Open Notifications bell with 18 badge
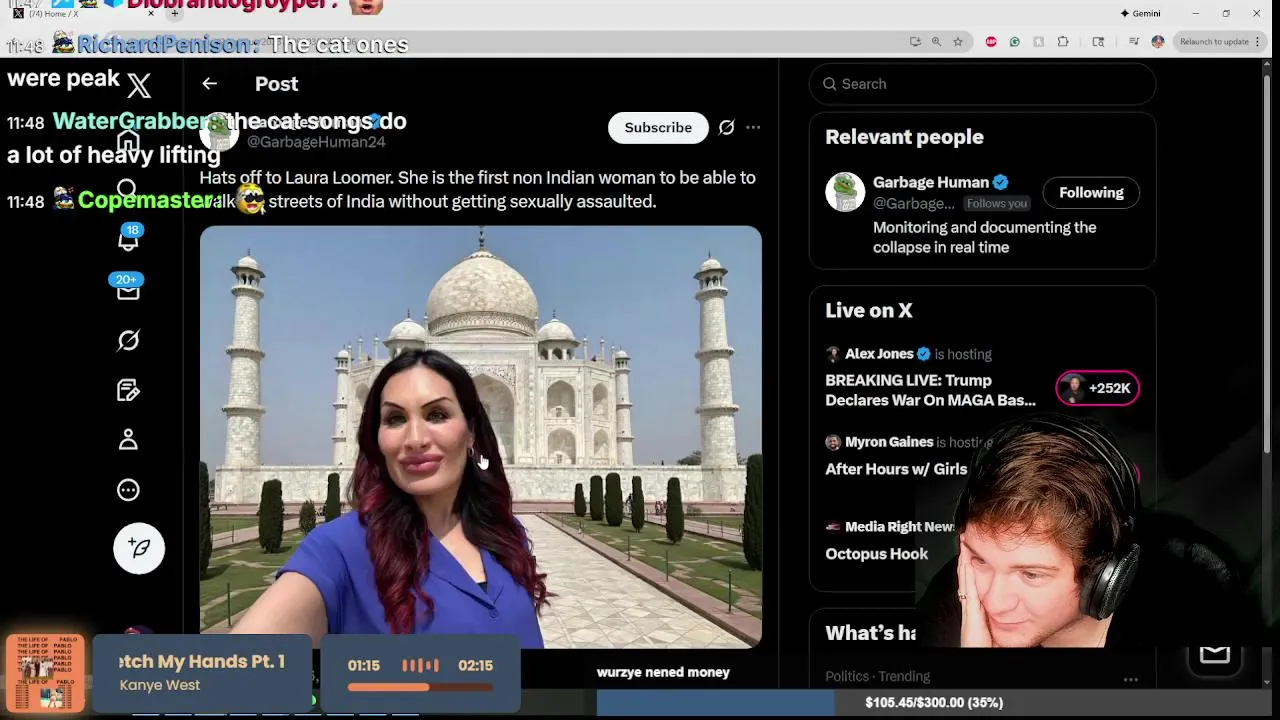Screen dimensions: 1280x720 click(128, 240)
